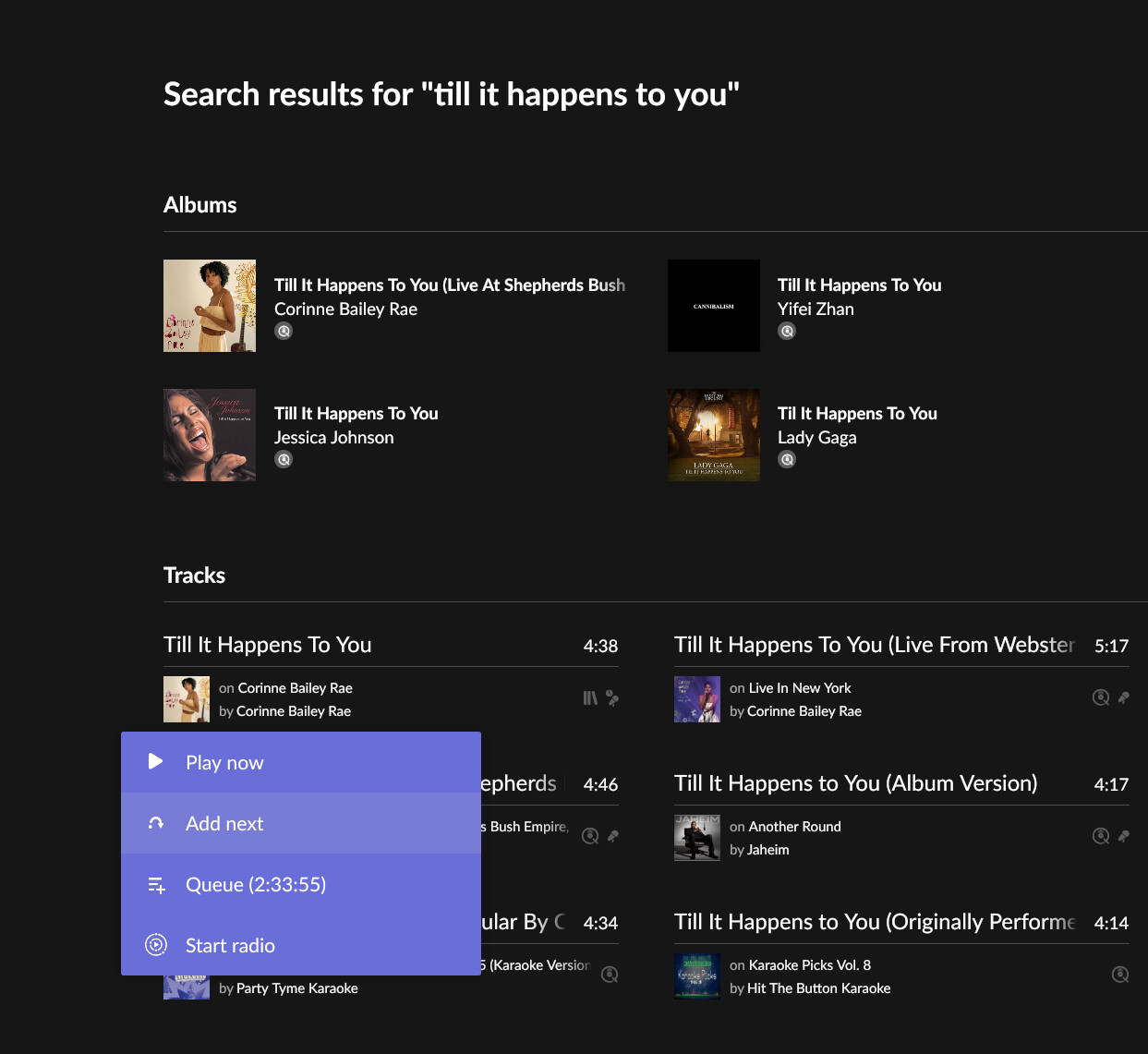Click the microphone icon on Another Round track
Screen dimensions: 1148x1054
(x=1123, y=836)
